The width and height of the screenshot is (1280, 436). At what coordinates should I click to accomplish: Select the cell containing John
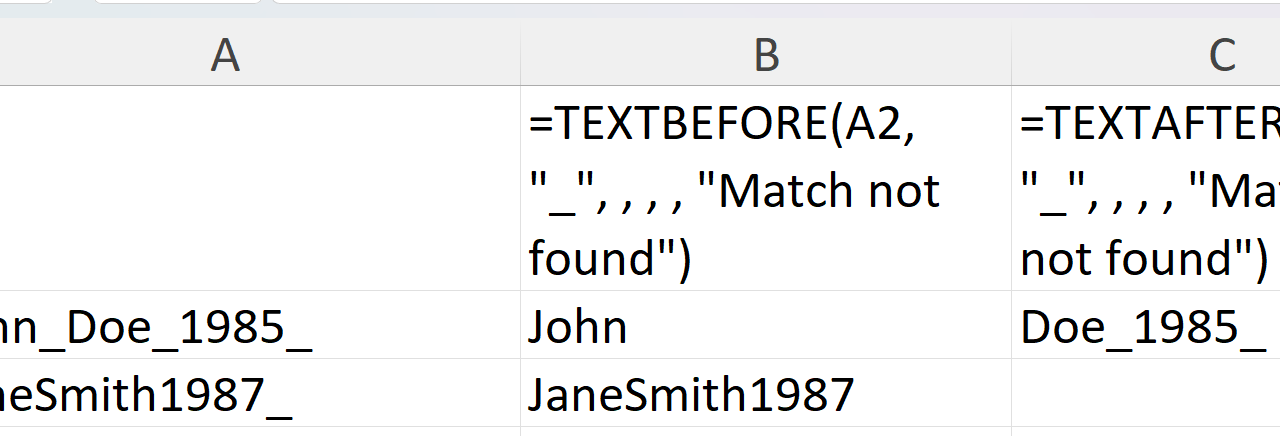click(765, 326)
